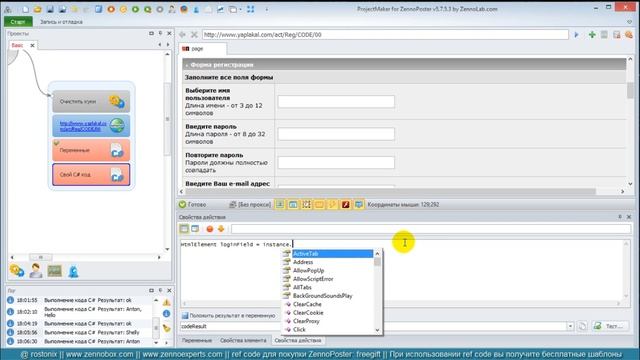640x360 pixels.
Task: Click the blue-orange globe toolbar icon
Action: pos(184,9)
